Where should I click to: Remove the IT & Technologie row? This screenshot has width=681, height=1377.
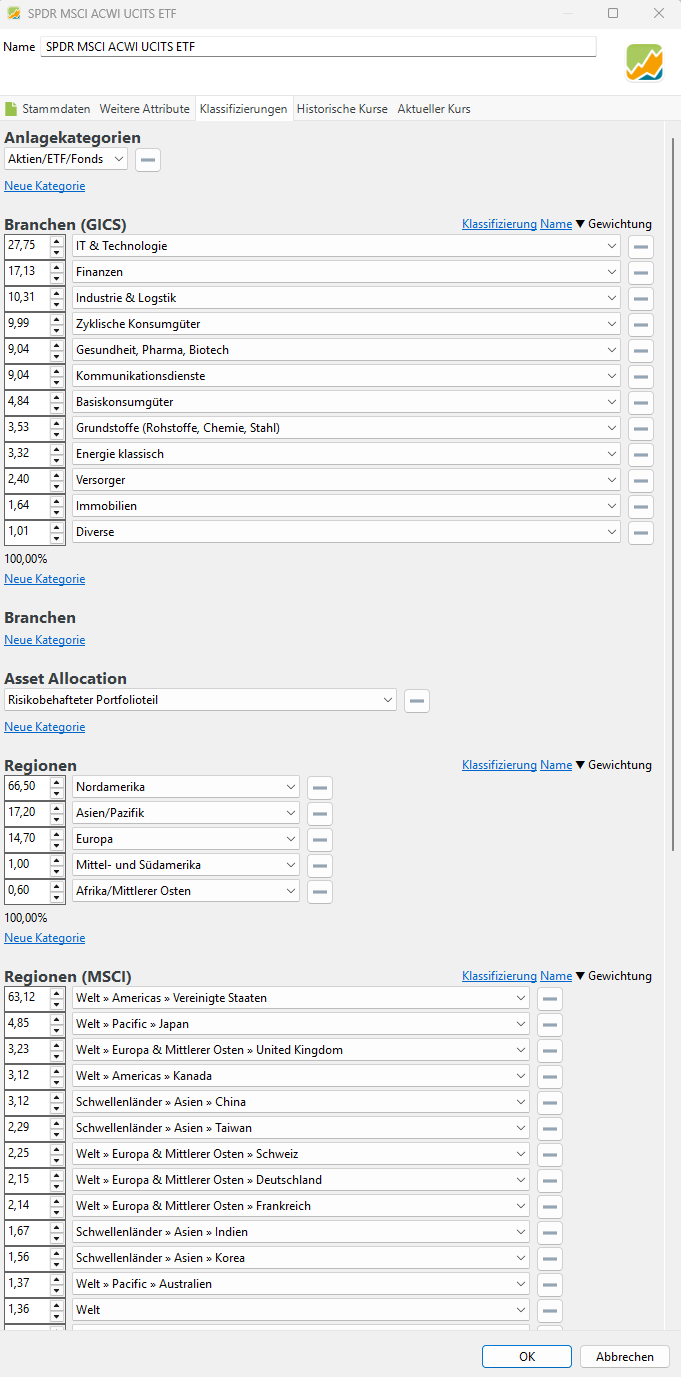[641, 246]
